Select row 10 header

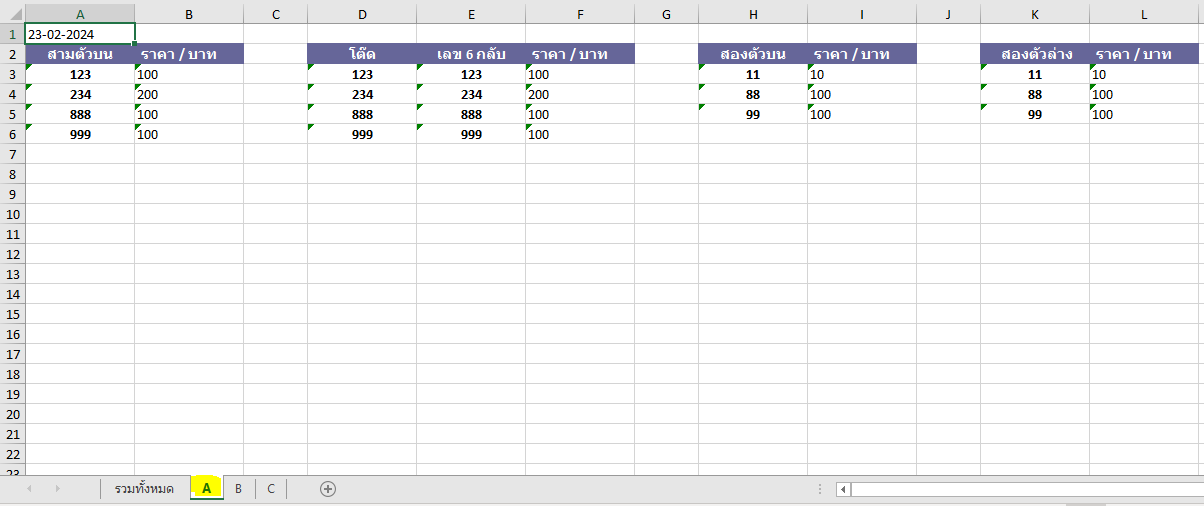click(x=12, y=214)
